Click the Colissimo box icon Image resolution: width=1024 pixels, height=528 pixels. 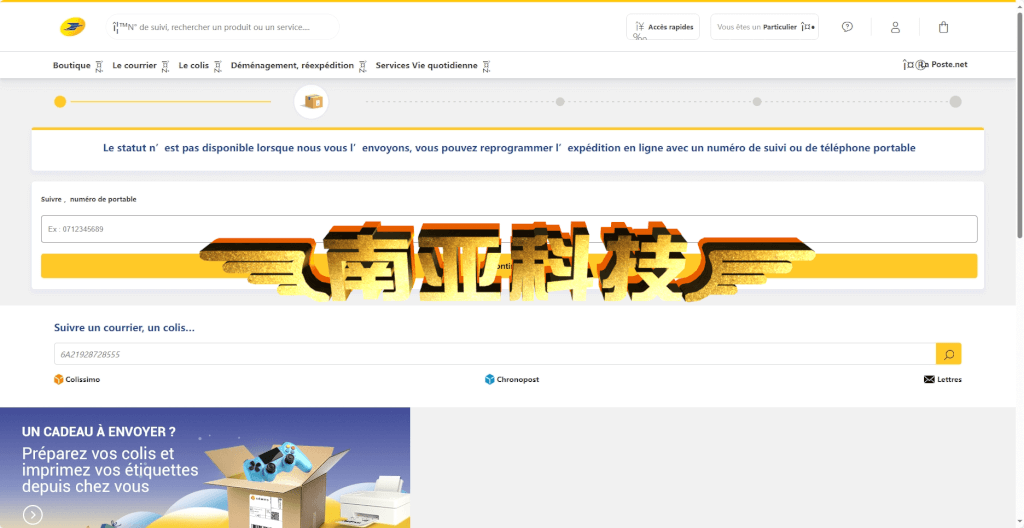[x=59, y=380]
